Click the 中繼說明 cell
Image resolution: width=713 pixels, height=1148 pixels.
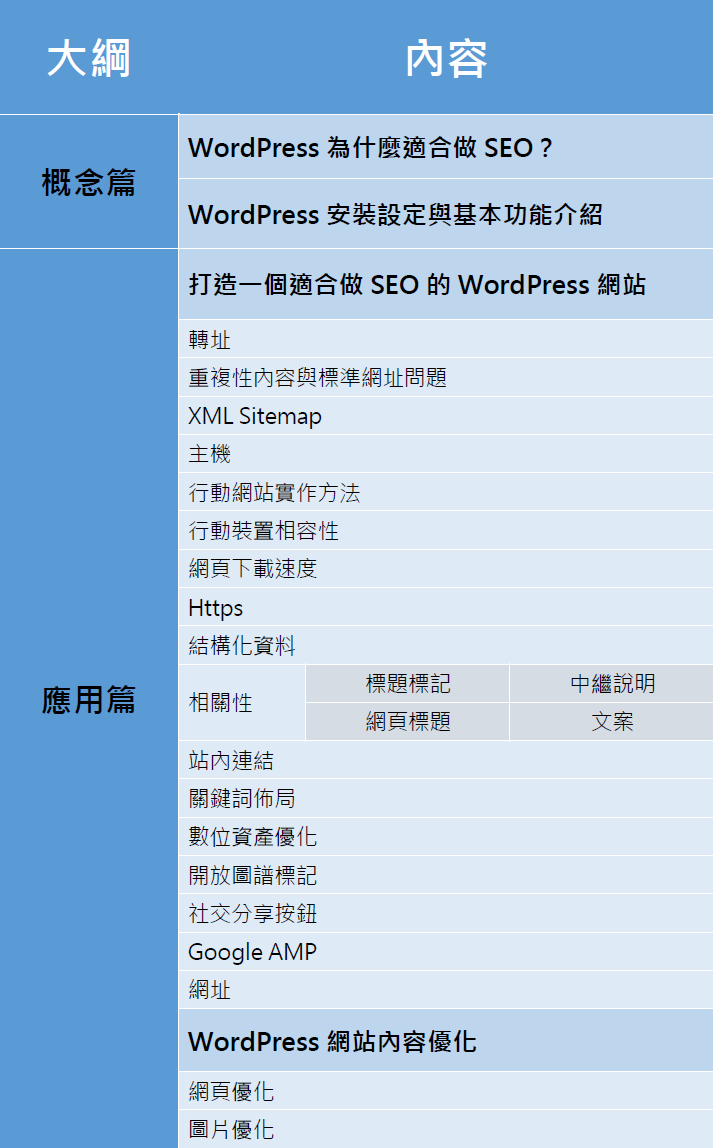[x=612, y=684]
